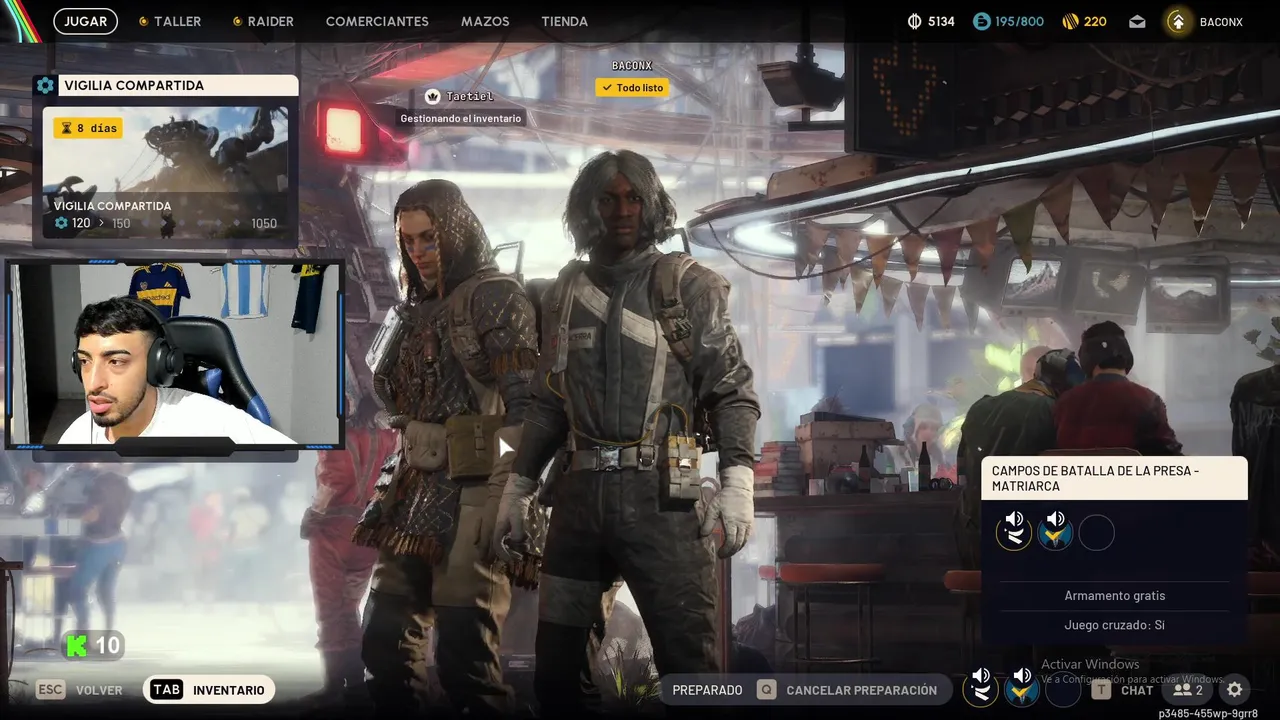Click the BACONX username in top bar

1221,21
